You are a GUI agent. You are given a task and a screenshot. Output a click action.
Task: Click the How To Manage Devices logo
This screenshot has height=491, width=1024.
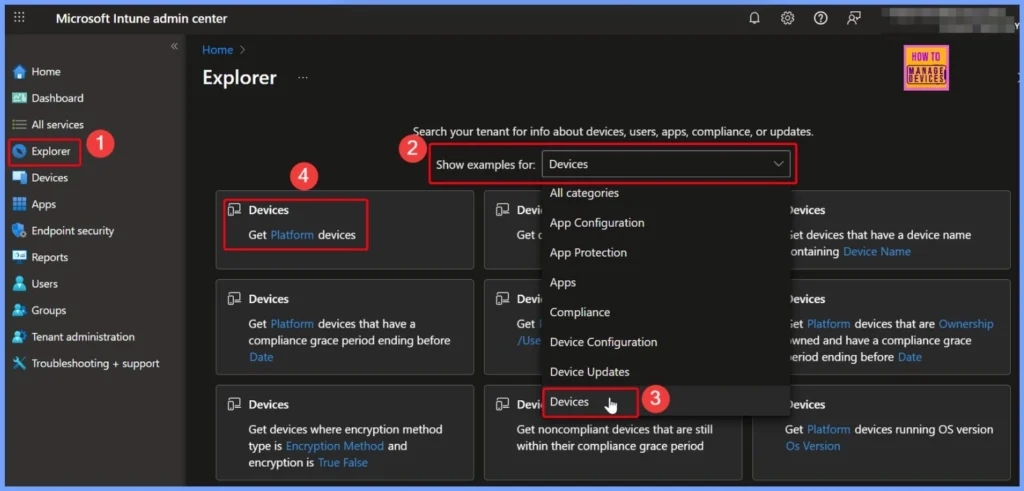926,67
